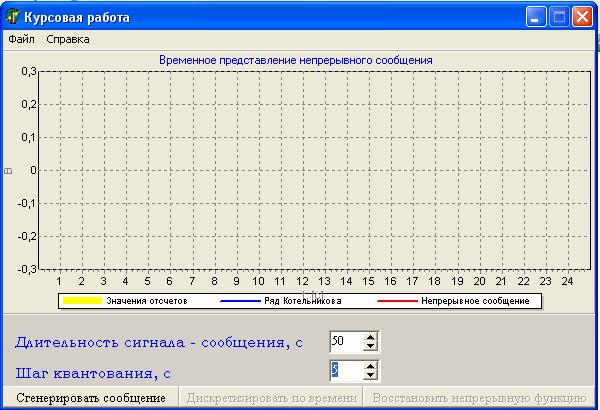Minimize the Курсовая работа window
This screenshot has height=410, width=600.
pyautogui.click(x=536, y=17)
